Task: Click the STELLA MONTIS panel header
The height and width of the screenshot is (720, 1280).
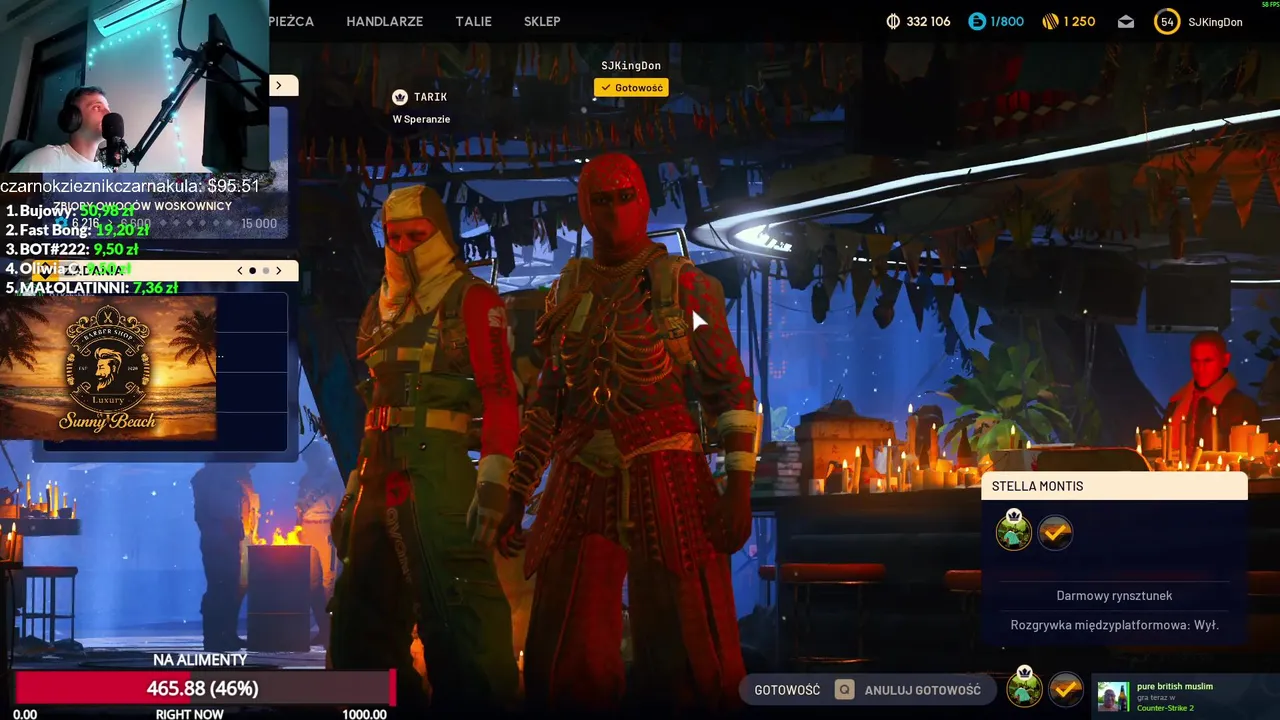Action: pyautogui.click(x=1114, y=486)
